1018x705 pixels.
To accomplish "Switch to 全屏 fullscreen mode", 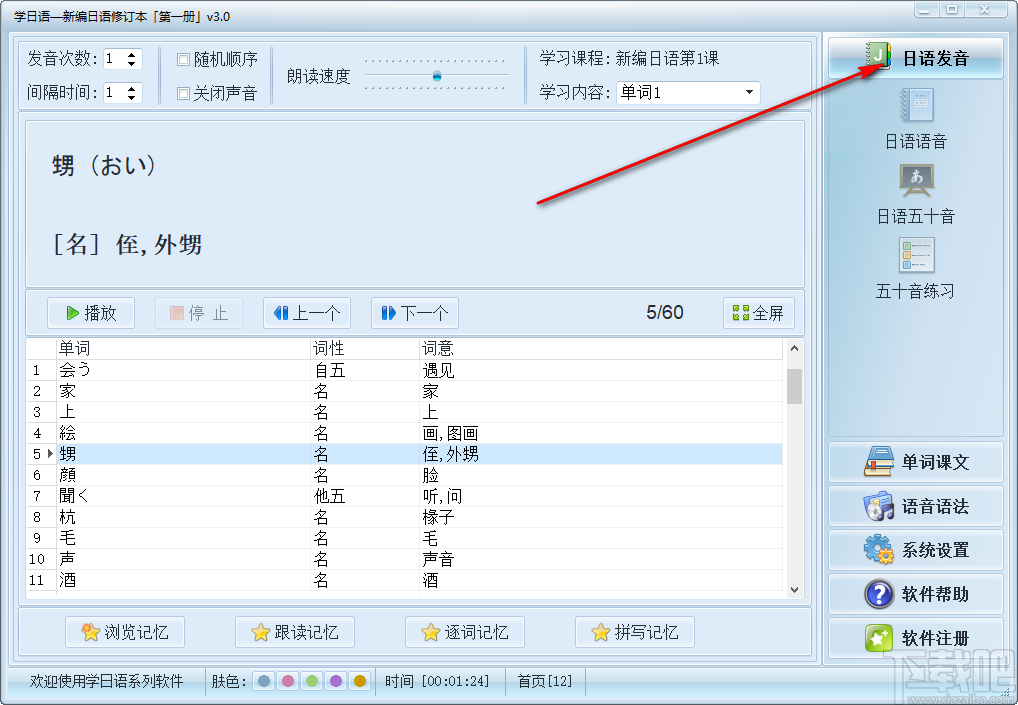I will (758, 314).
